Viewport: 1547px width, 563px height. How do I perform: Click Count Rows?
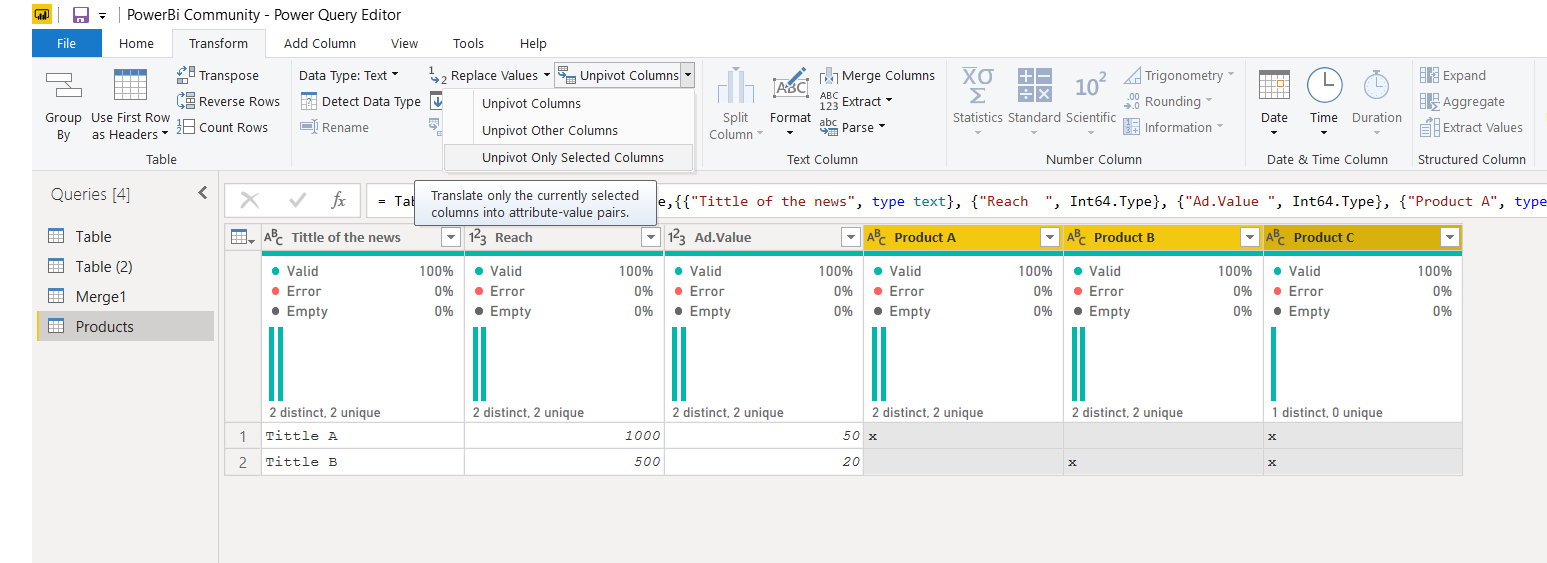point(222,127)
